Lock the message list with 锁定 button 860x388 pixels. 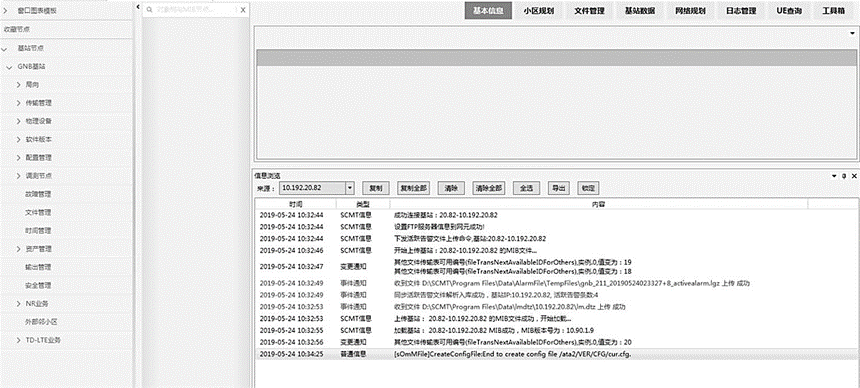click(x=589, y=188)
